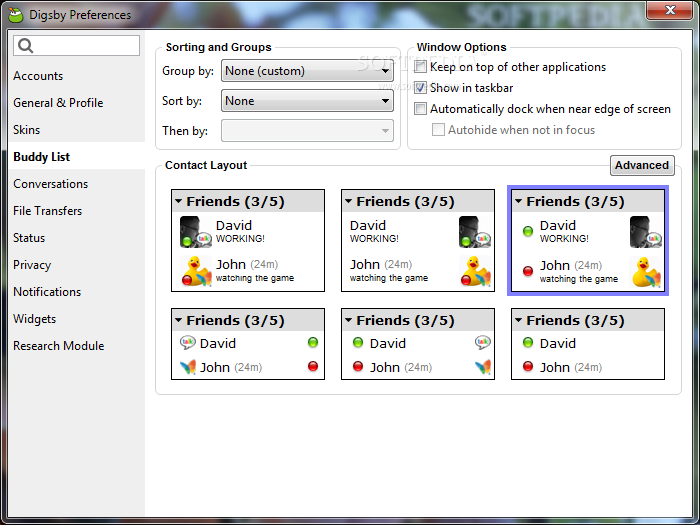Image resolution: width=700 pixels, height=525 pixels.
Task: Click 'watching the game' in the highlighted layout
Action: (579, 279)
